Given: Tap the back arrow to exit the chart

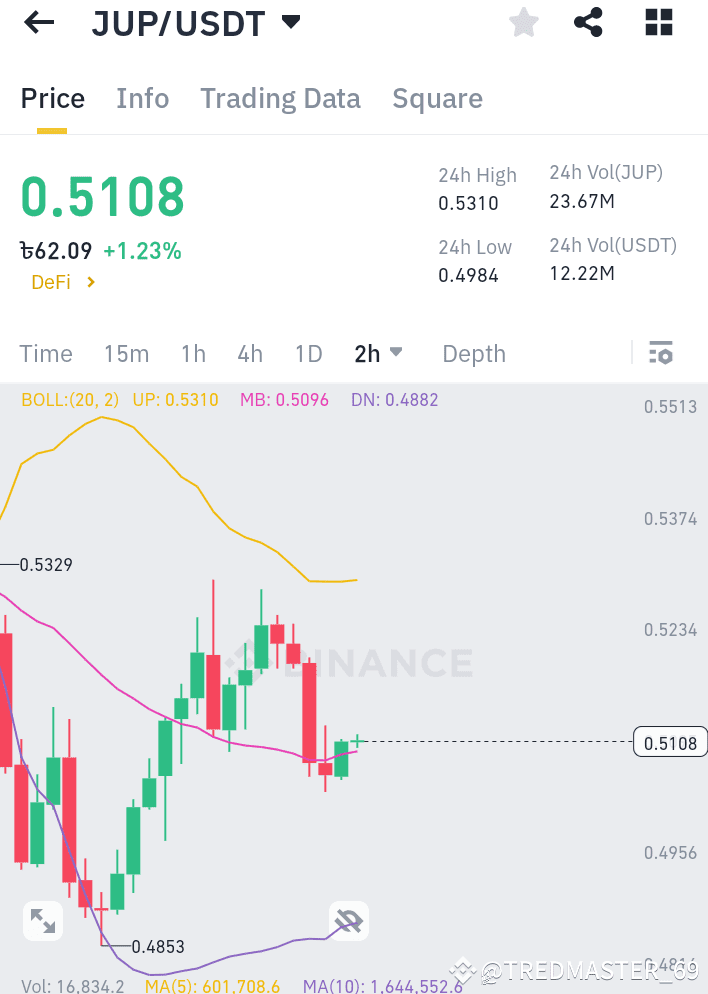Looking at the screenshot, I should (38, 22).
